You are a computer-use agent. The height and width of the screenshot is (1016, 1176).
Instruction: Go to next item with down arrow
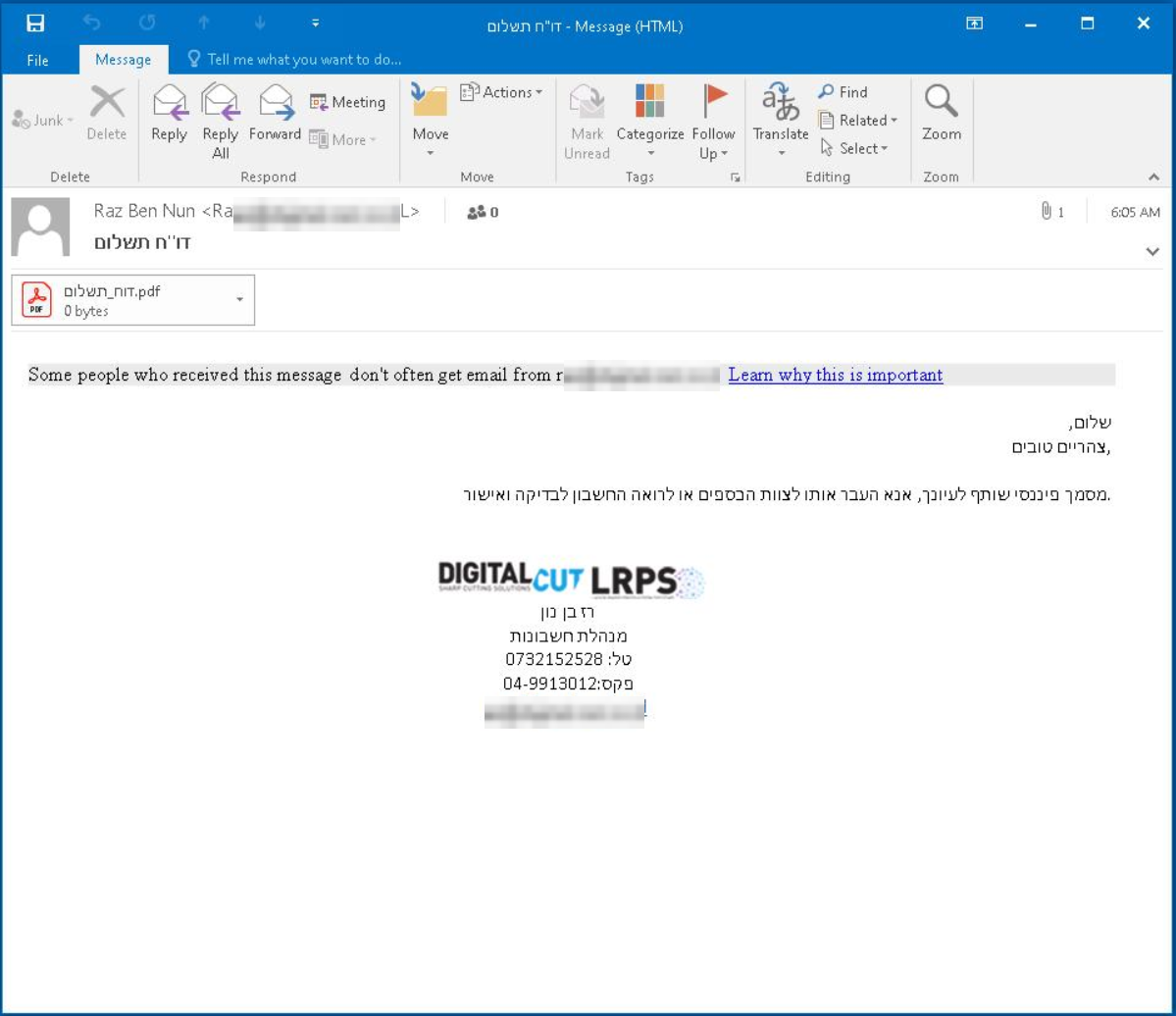click(260, 24)
